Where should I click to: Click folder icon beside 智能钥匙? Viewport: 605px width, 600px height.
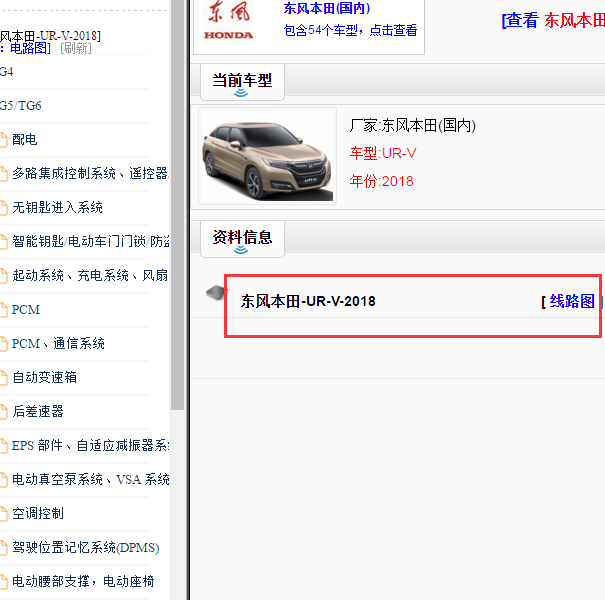3,242
